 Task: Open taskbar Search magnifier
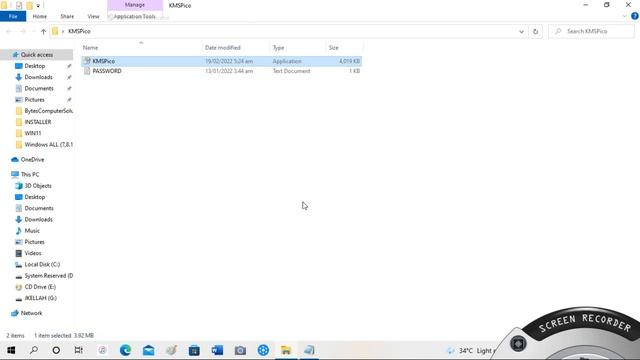(34, 350)
